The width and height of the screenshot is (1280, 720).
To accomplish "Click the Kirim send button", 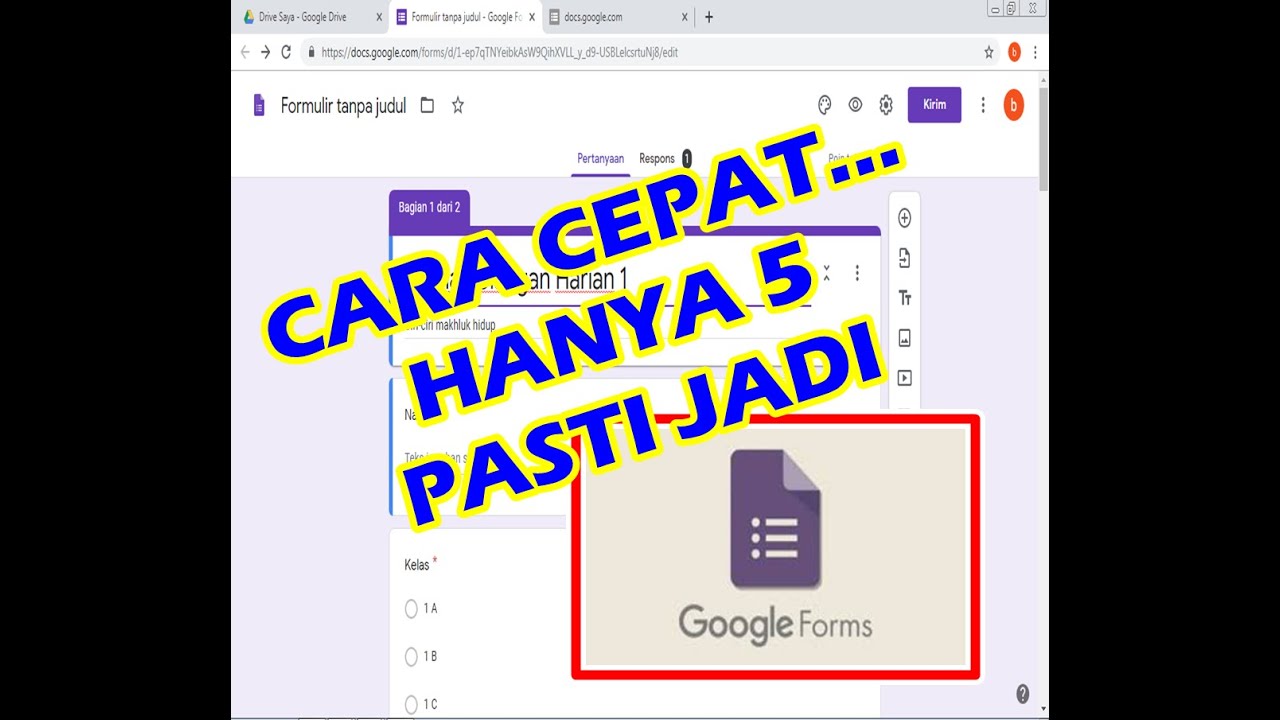I will pos(934,105).
